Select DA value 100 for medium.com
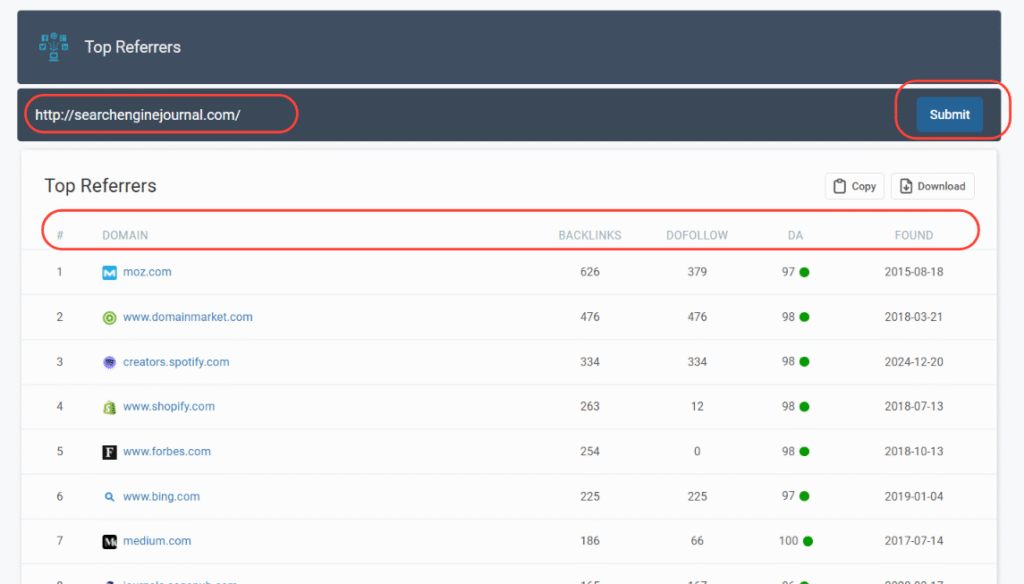Screen dimensions: 1024x584 click(x=788, y=541)
